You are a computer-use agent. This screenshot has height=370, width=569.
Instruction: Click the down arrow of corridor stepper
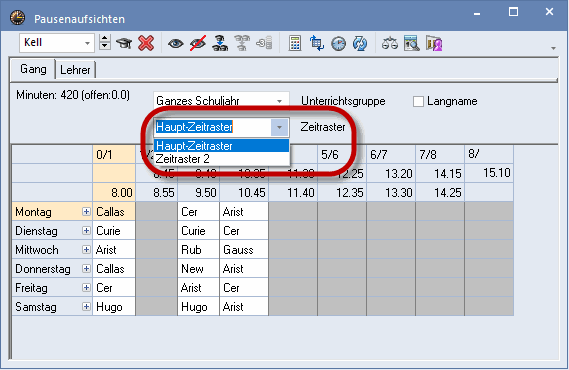point(105,46)
